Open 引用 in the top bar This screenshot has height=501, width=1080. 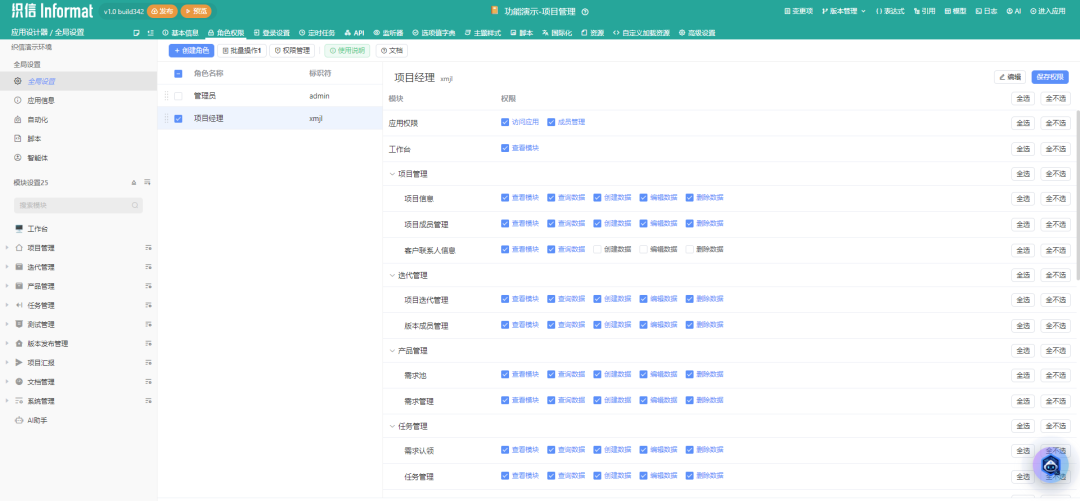tap(924, 12)
